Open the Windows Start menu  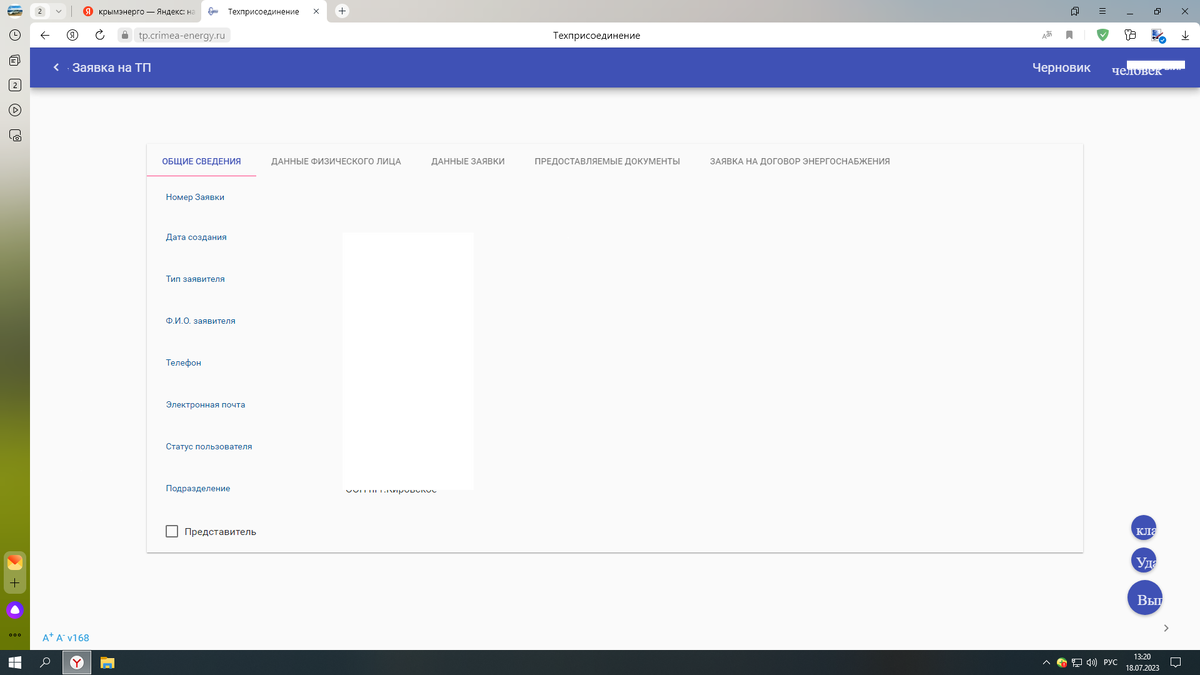point(15,662)
